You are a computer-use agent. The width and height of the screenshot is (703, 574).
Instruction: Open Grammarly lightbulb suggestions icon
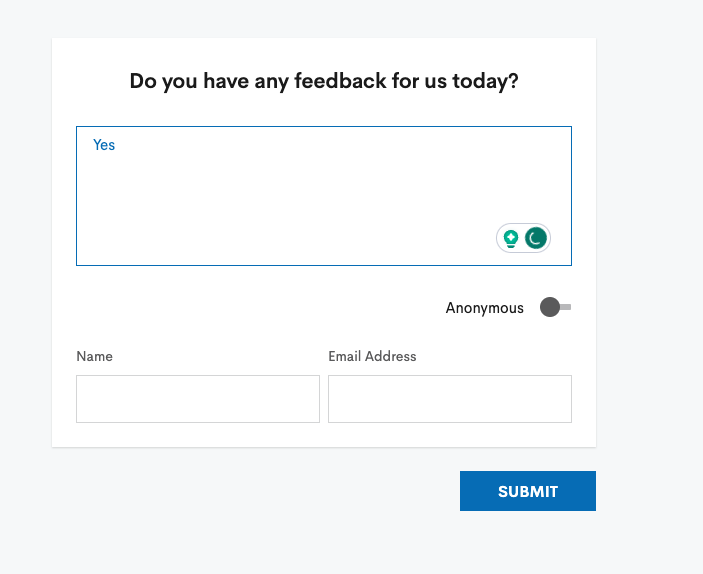[511, 238]
